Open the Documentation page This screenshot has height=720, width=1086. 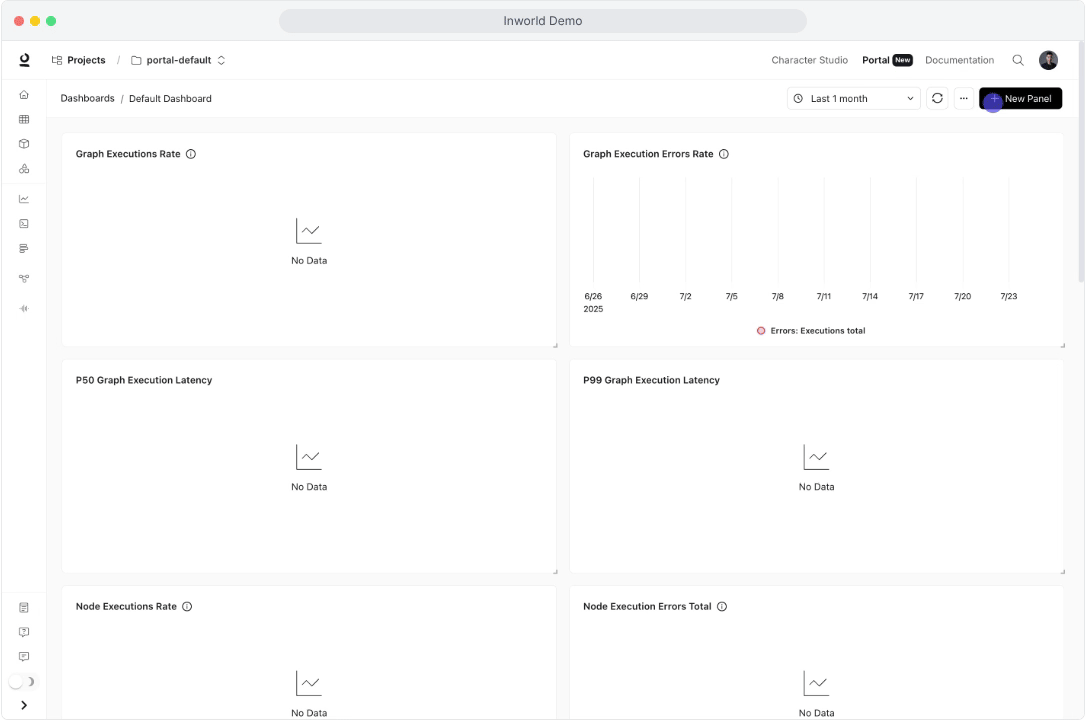(x=959, y=60)
